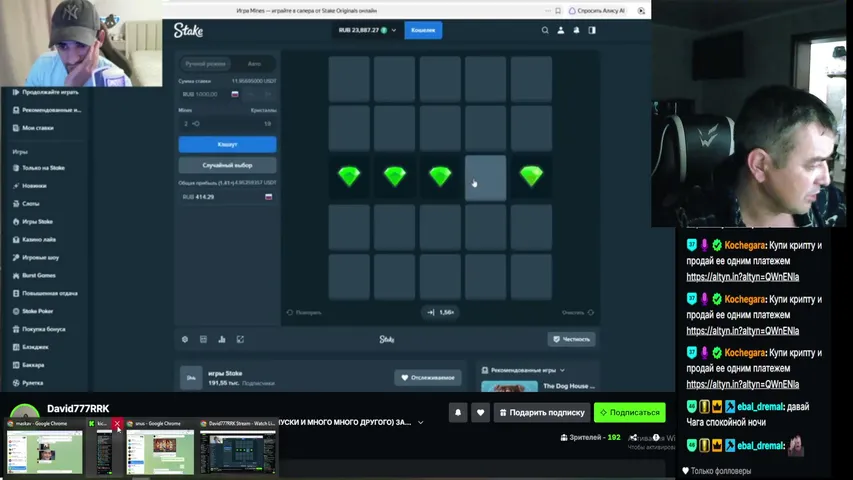This screenshot has width=853, height=480.
Task: Open live stats chart icon below board
Action: pos(222,339)
